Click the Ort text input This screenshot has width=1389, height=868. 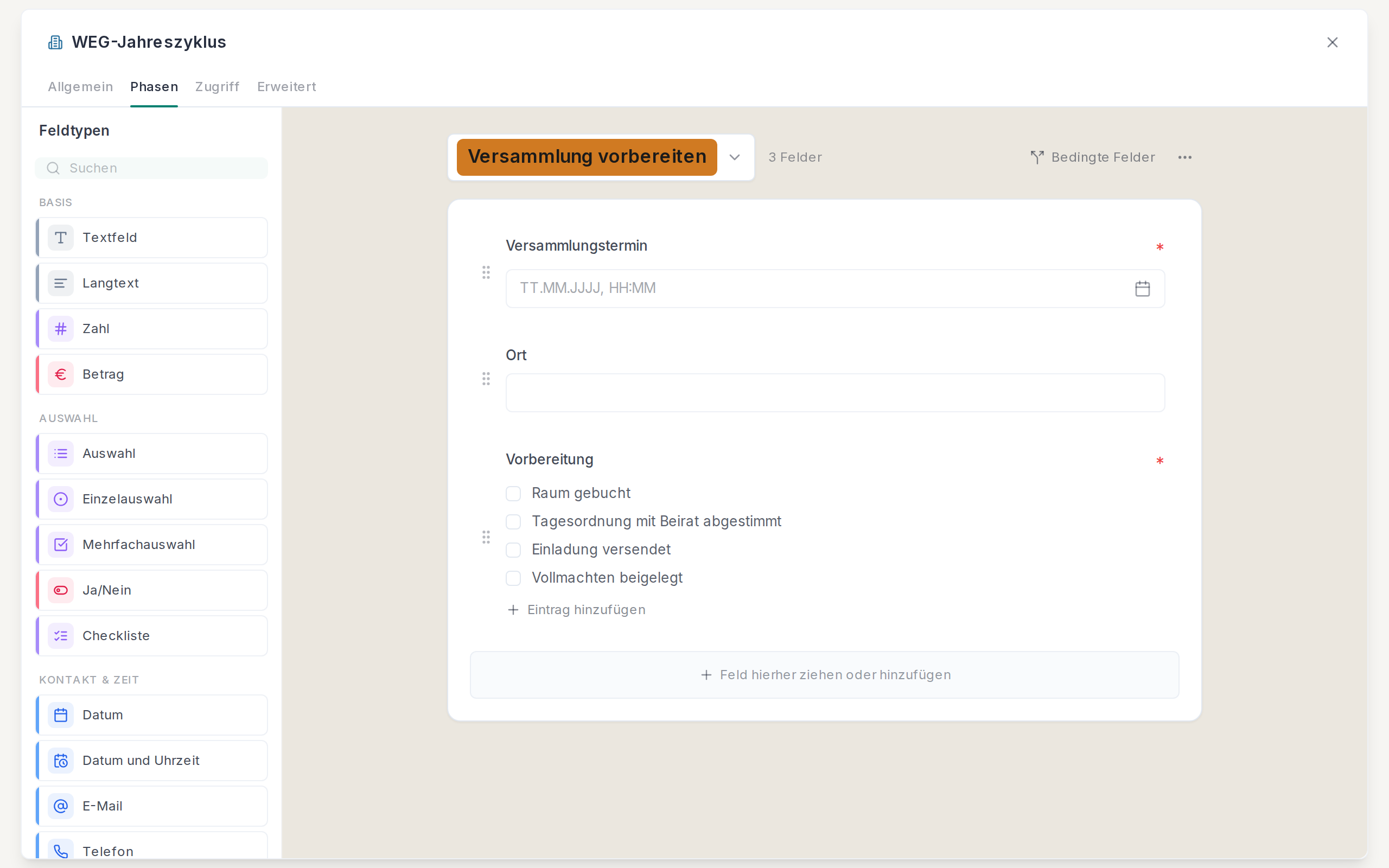(x=835, y=393)
